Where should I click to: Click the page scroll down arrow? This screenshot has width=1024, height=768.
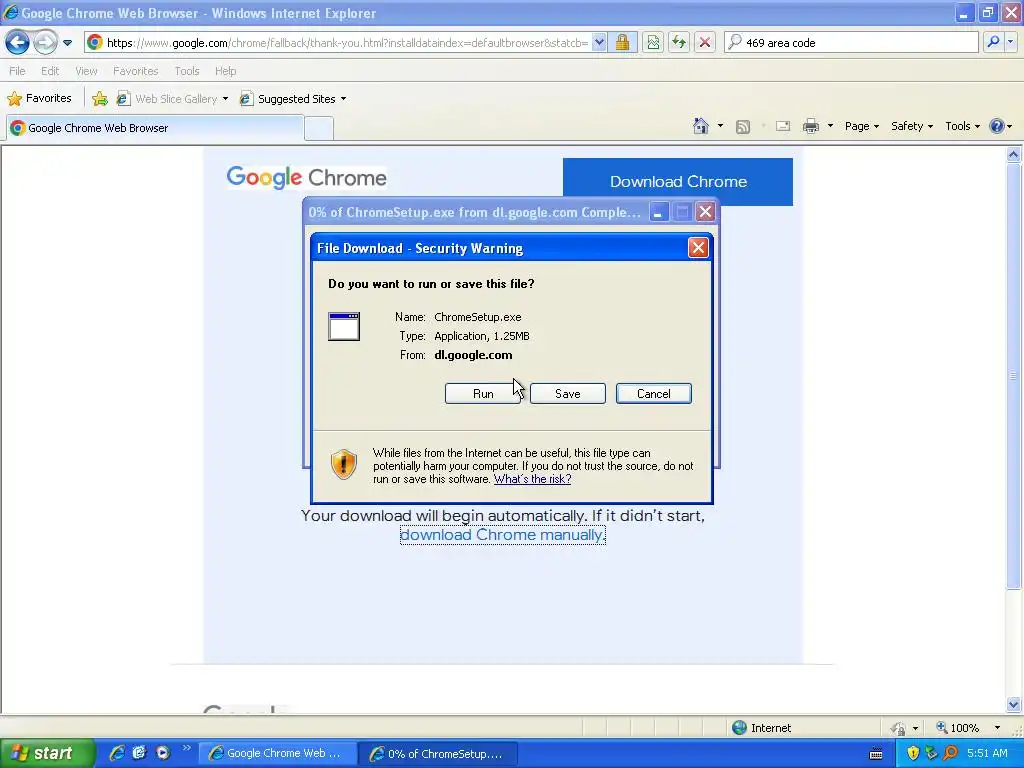tap(1014, 704)
